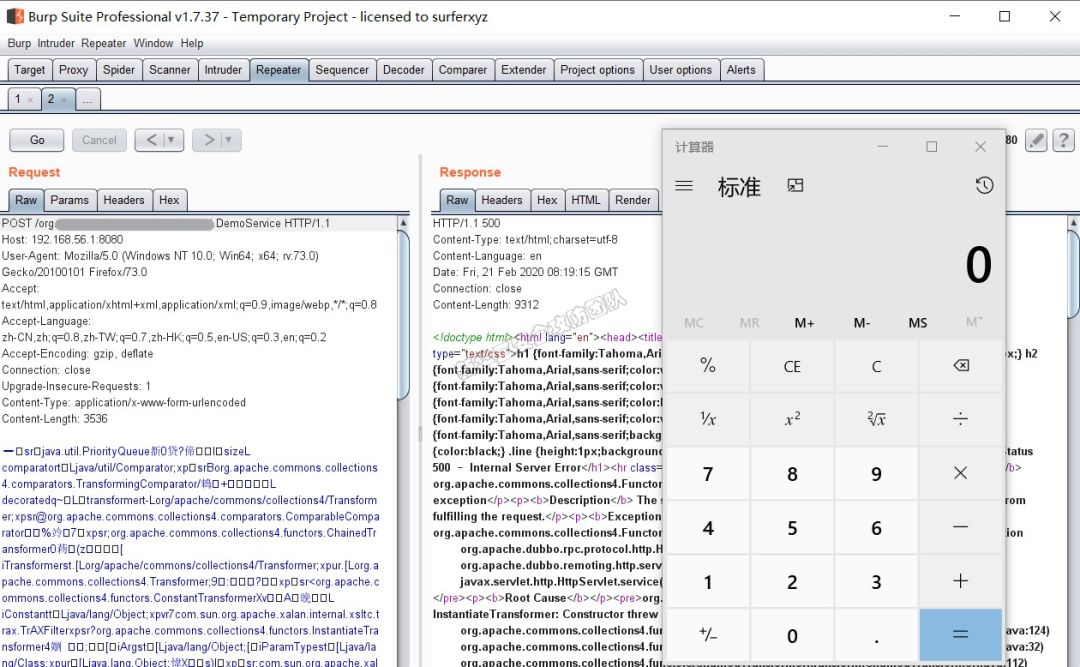Open the Burp Repeater help question icon
Image resolution: width=1080 pixels, height=667 pixels.
[1063, 140]
